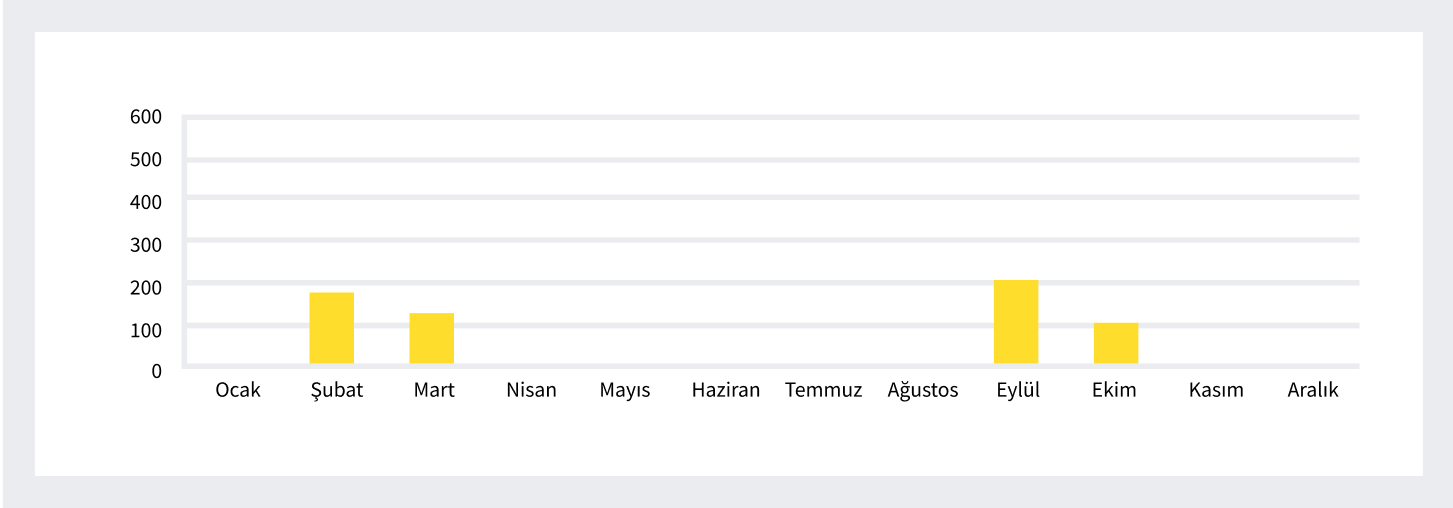Click the Temmuz month label
This screenshot has height=508, width=1453.
[x=823, y=390]
